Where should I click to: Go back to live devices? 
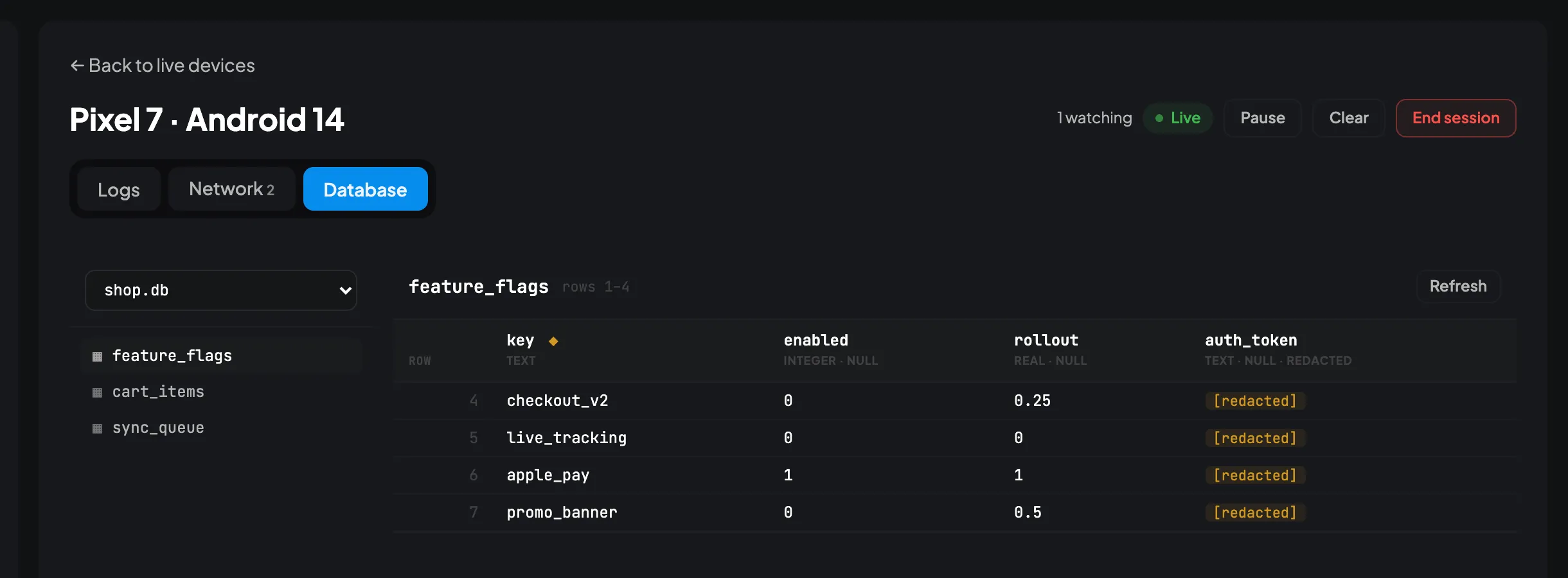[x=163, y=66]
